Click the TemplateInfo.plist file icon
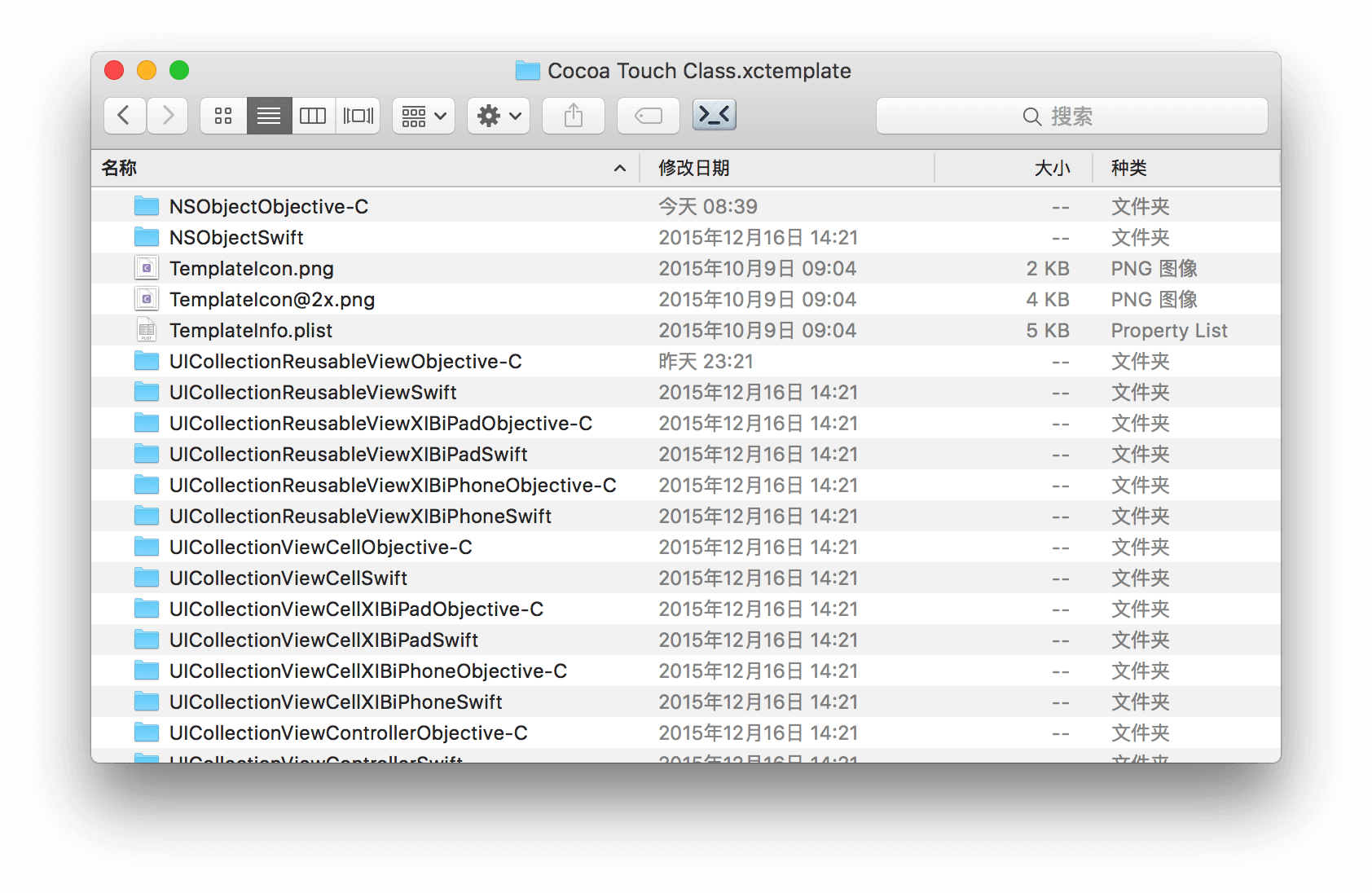This screenshot has width=1372, height=893. [147, 330]
